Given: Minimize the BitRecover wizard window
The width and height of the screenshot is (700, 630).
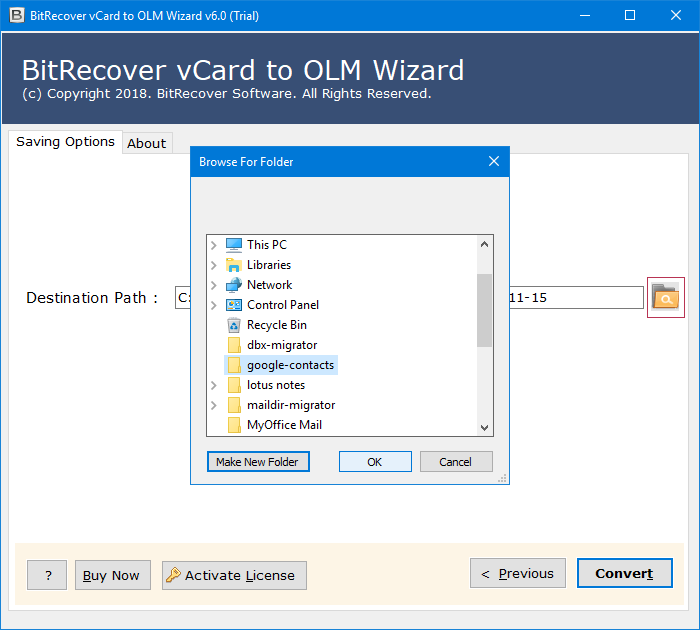Looking at the screenshot, I should pos(585,16).
